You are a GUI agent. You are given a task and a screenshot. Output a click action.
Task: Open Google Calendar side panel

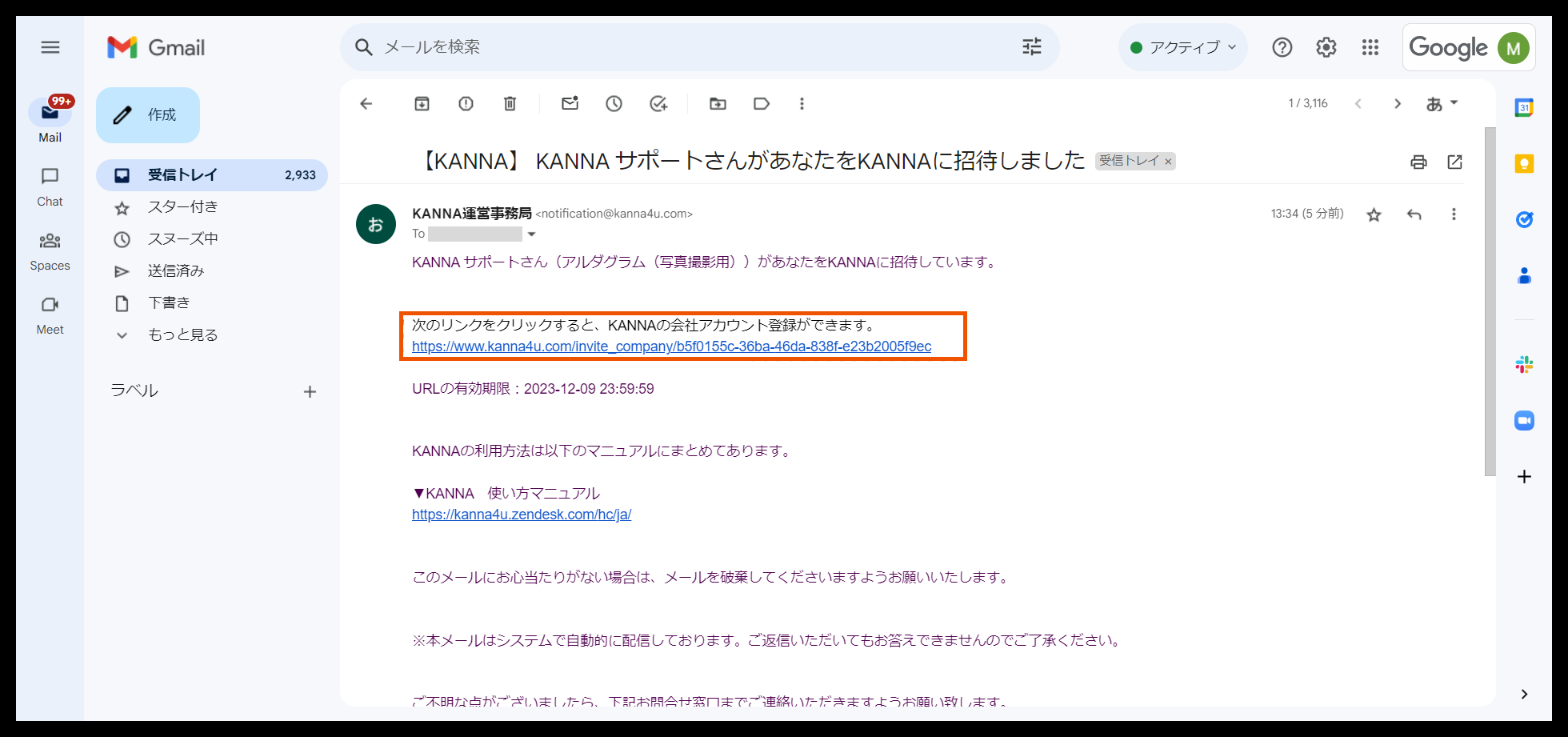(1524, 107)
